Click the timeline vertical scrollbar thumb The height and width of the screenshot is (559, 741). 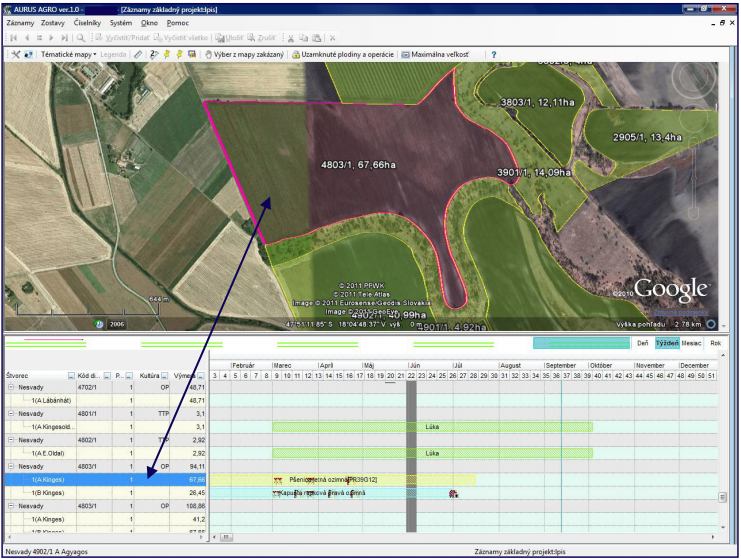(x=722, y=497)
